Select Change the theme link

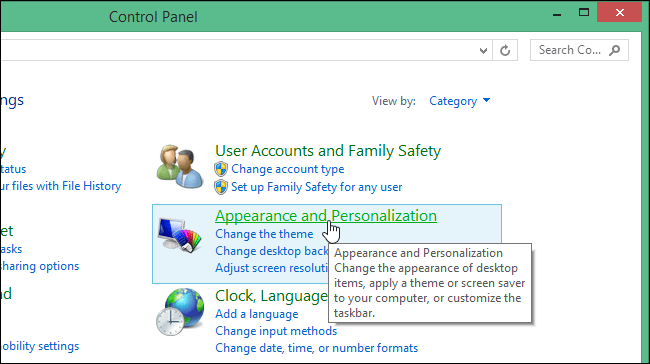[264, 234]
